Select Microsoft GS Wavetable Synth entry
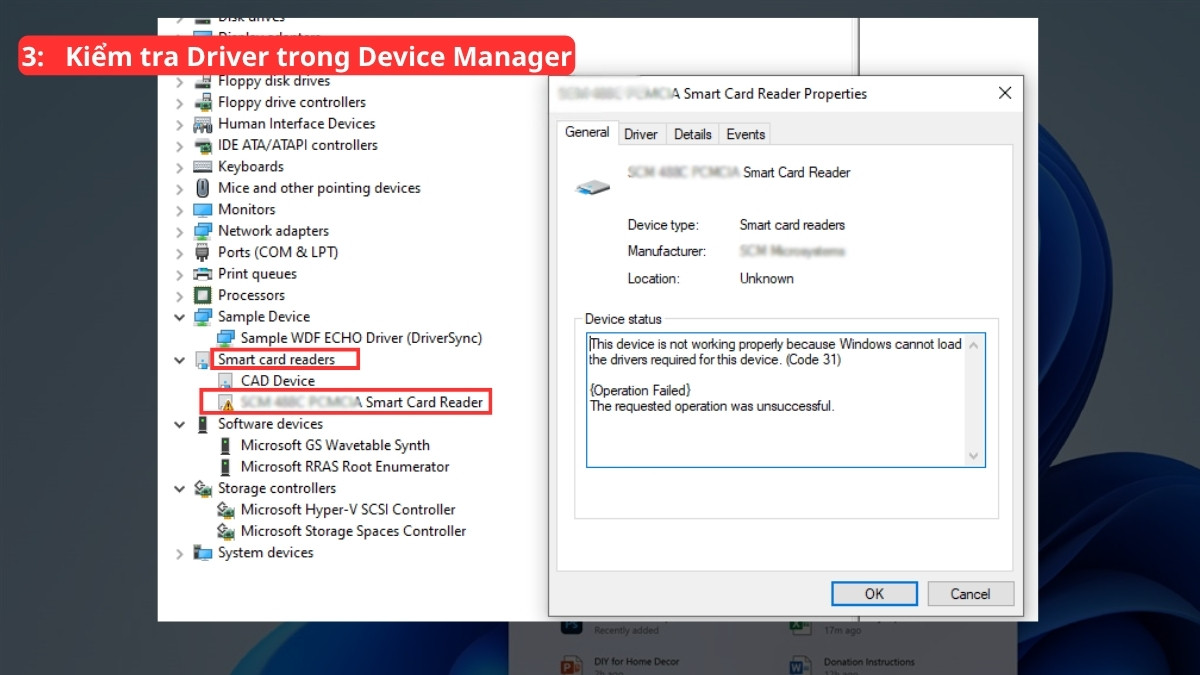1200x675 pixels. coord(335,446)
